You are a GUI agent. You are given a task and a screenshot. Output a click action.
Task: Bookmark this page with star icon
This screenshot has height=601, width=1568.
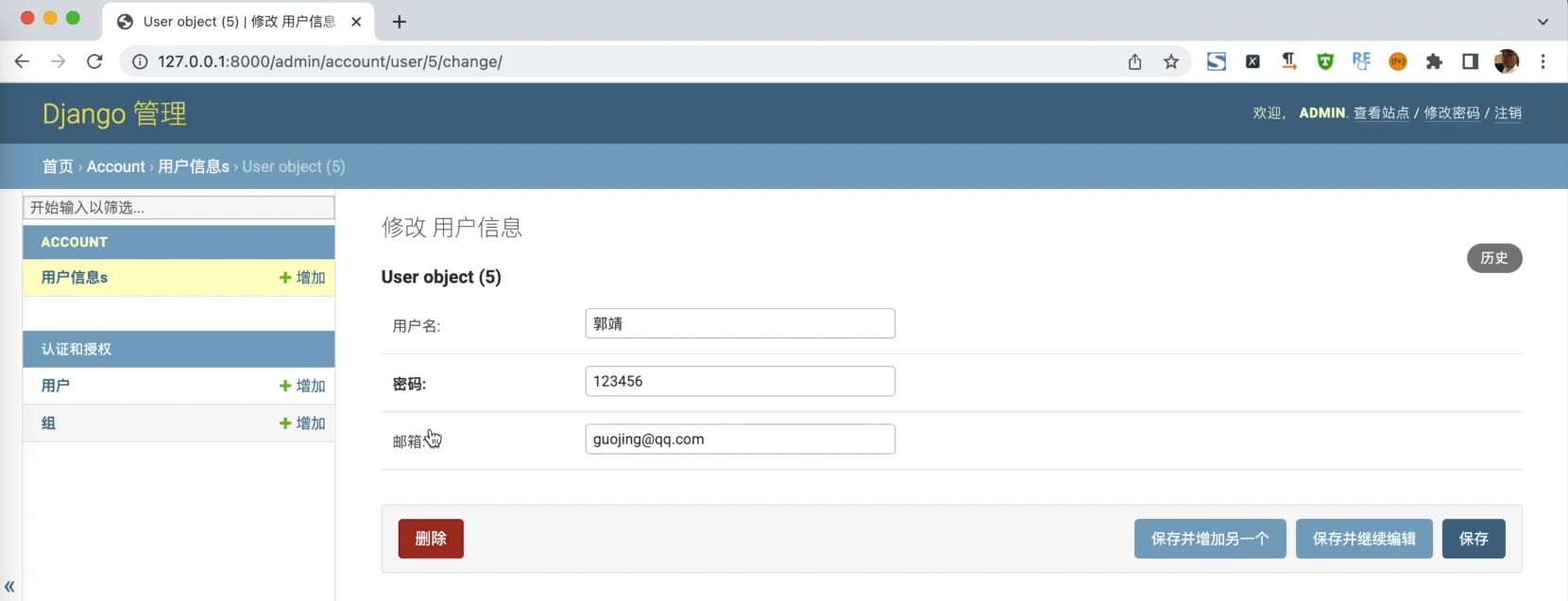click(1171, 61)
